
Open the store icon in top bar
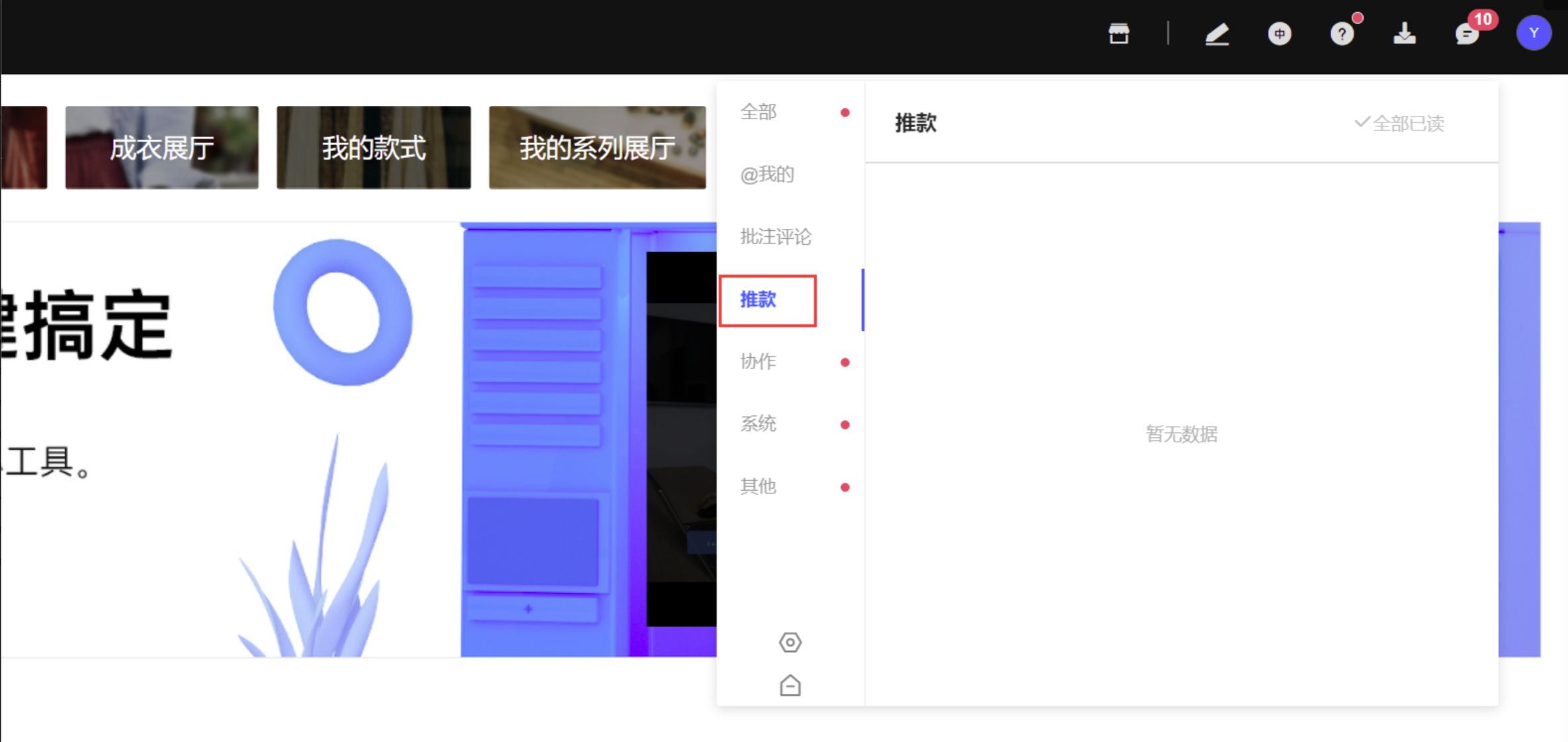[x=1118, y=33]
